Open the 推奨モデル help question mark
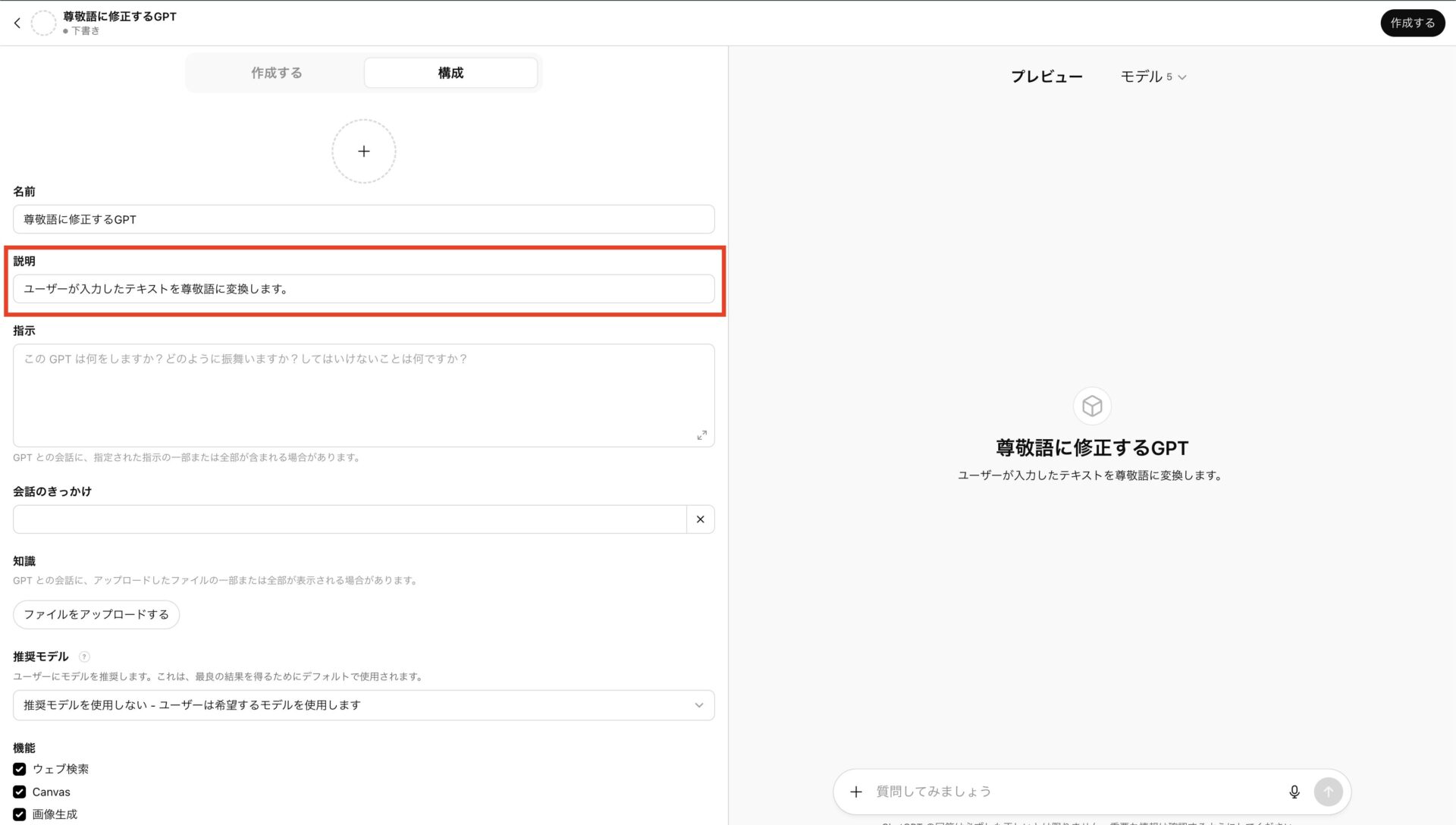Viewport: 1456px width, 825px height. [83, 657]
